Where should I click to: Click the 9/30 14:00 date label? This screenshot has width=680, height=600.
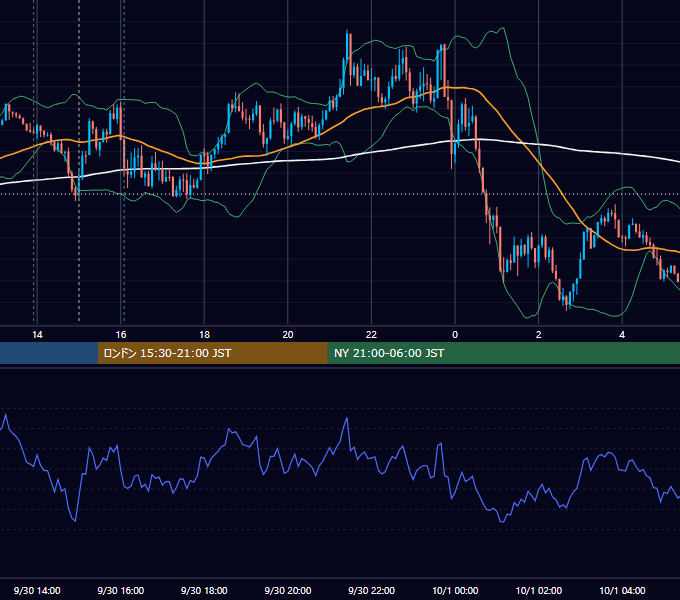coord(37,590)
